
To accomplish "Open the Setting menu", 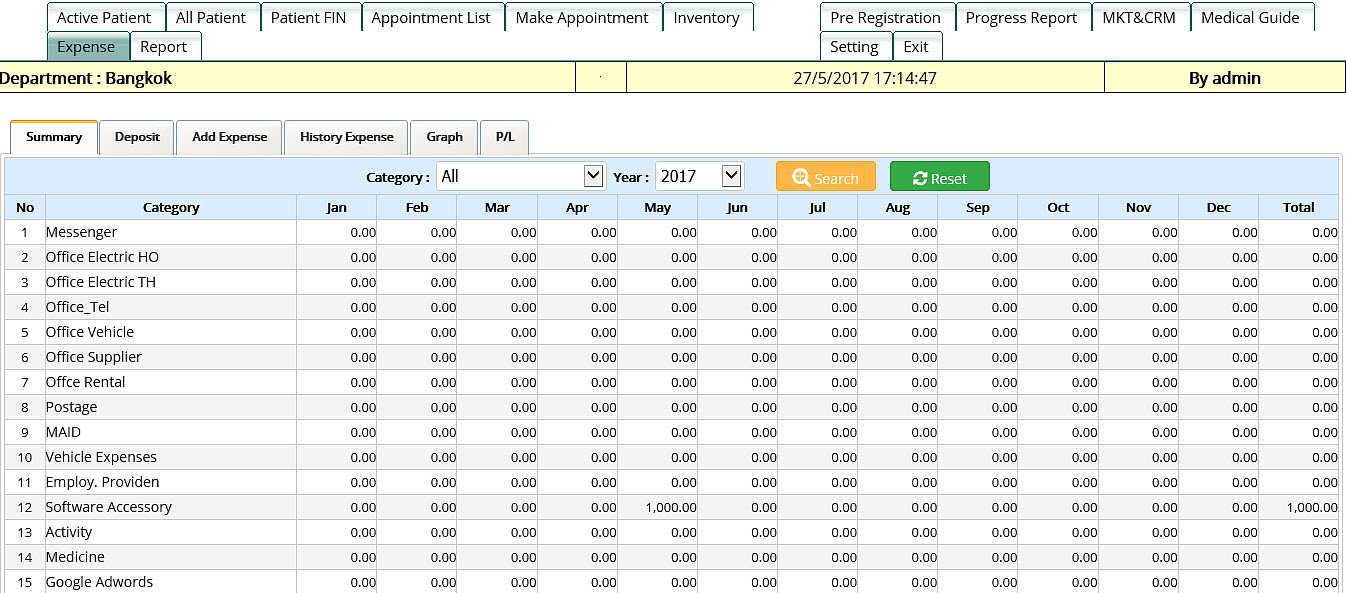I will (854, 46).
